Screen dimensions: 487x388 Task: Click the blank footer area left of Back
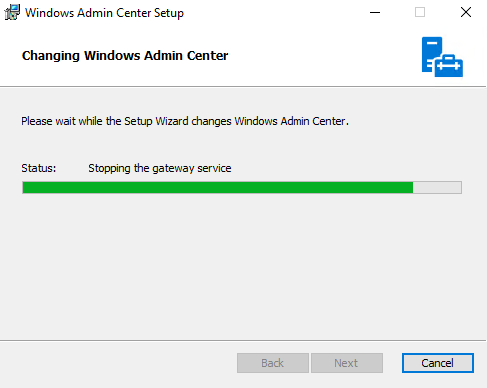(117, 363)
